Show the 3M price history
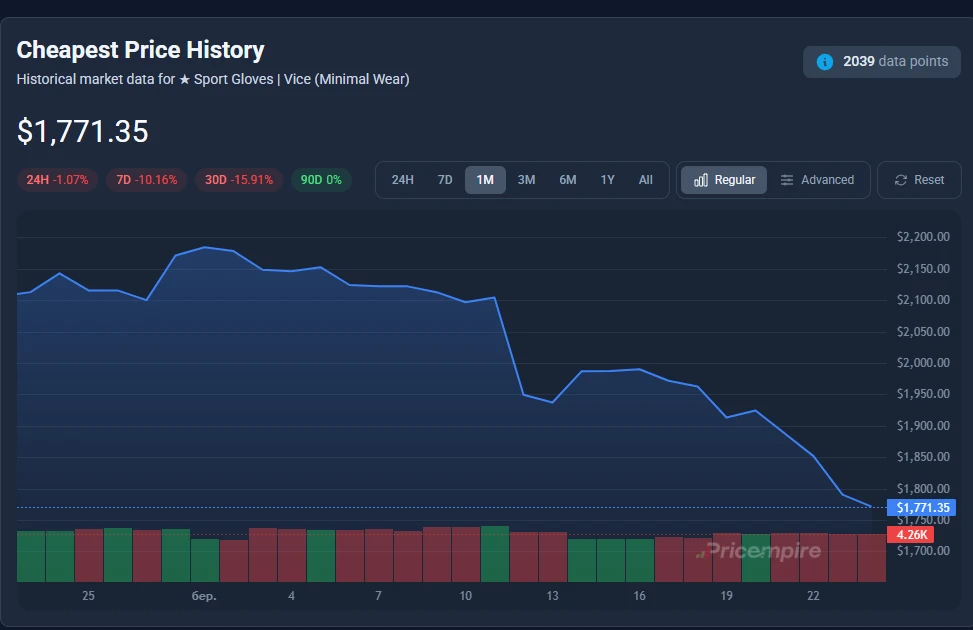This screenshot has width=973, height=630. click(x=526, y=180)
